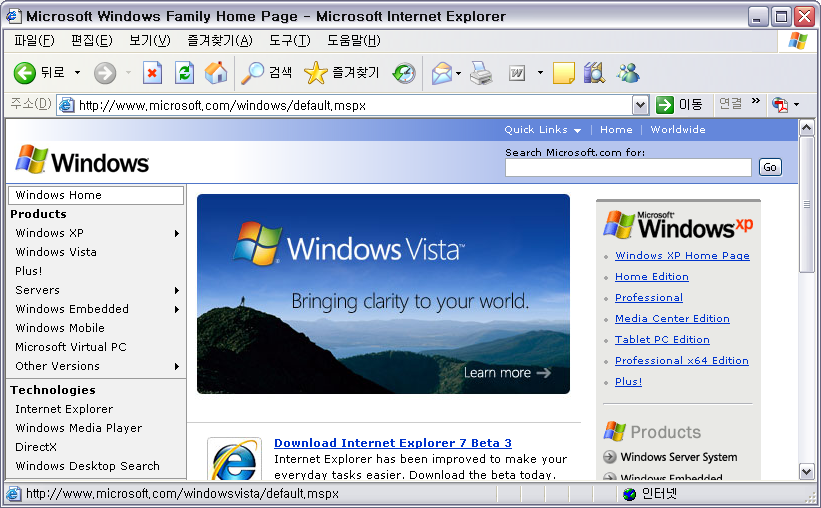
Task: Expand the Servers submenu
Action: (177, 291)
